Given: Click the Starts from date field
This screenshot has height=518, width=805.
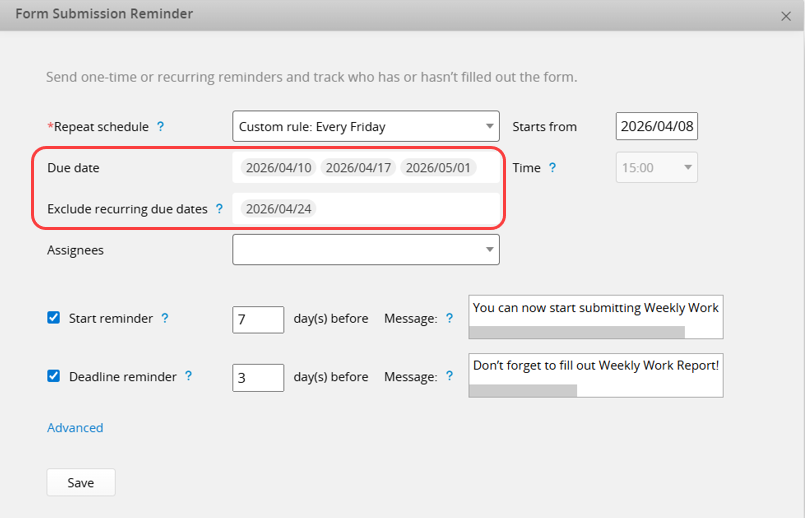Looking at the screenshot, I should click(657, 127).
